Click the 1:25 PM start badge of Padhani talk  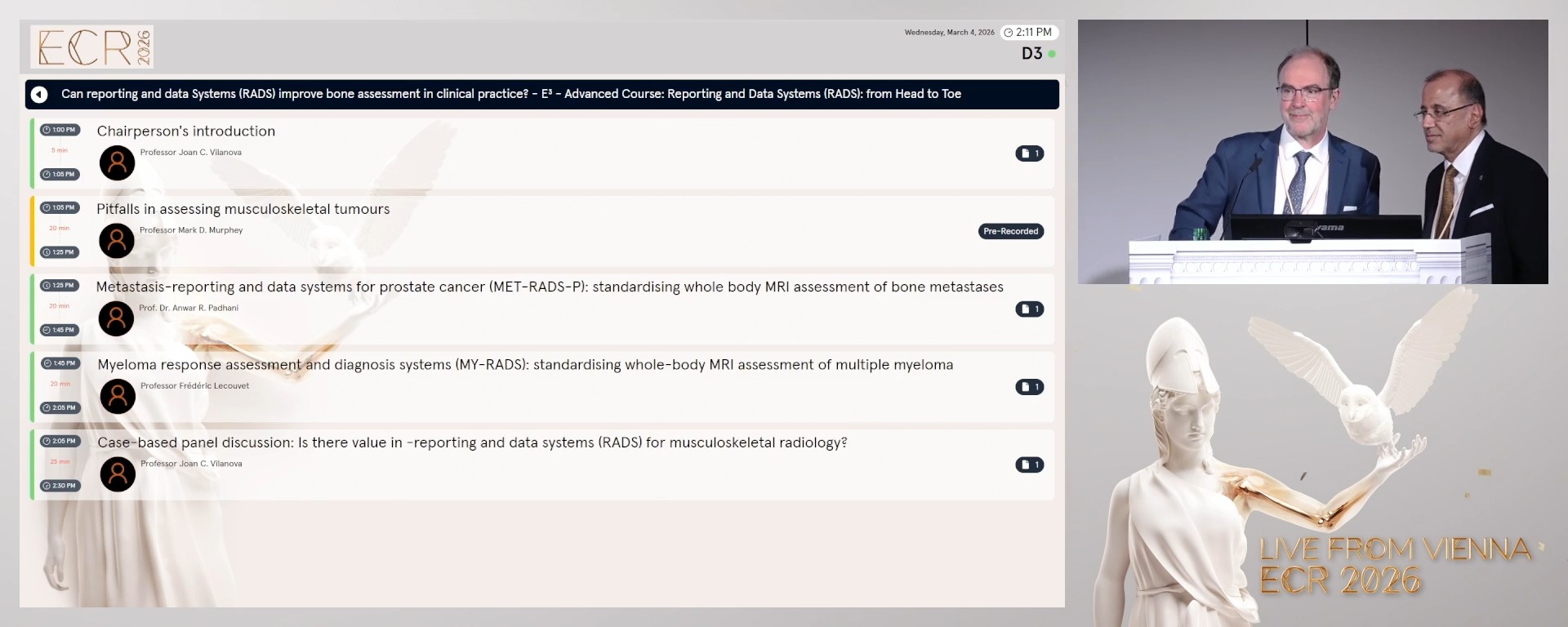click(60, 286)
